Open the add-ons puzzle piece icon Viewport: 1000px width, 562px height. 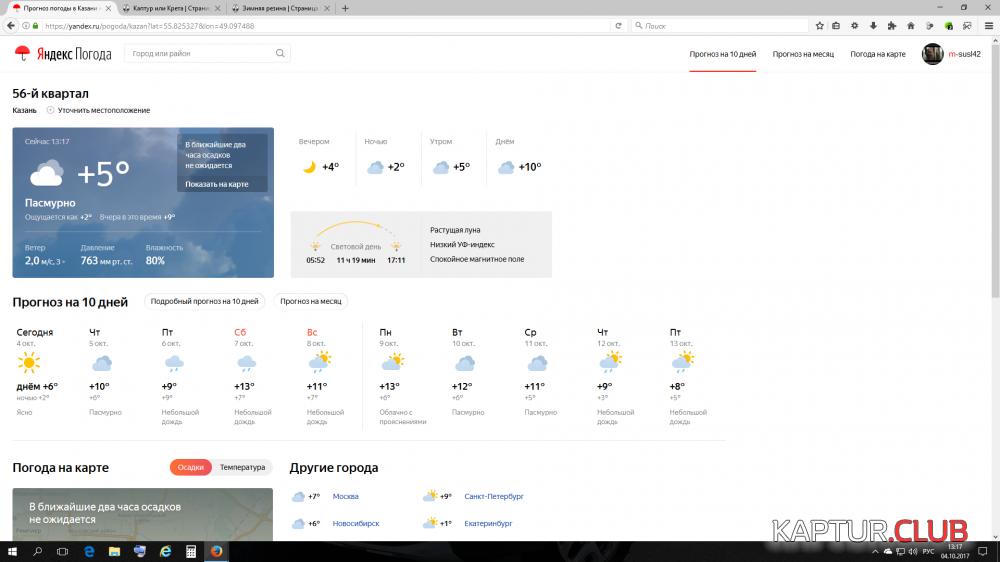[x=892, y=26]
